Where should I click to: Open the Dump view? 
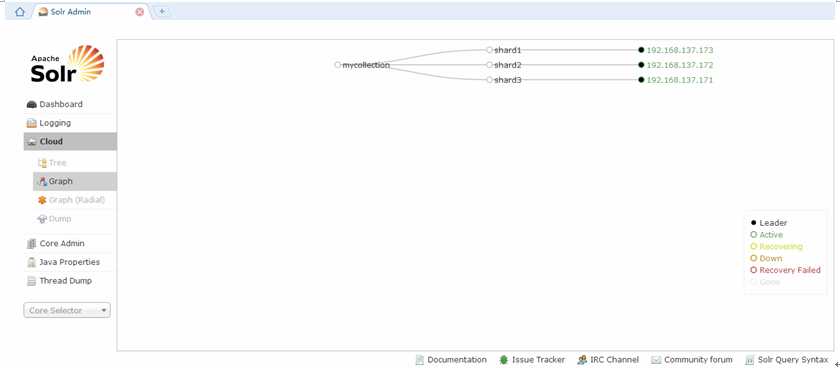click(x=60, y=219)
